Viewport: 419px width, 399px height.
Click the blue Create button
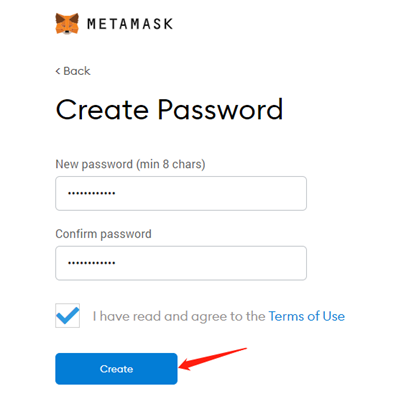coord(116,369)
